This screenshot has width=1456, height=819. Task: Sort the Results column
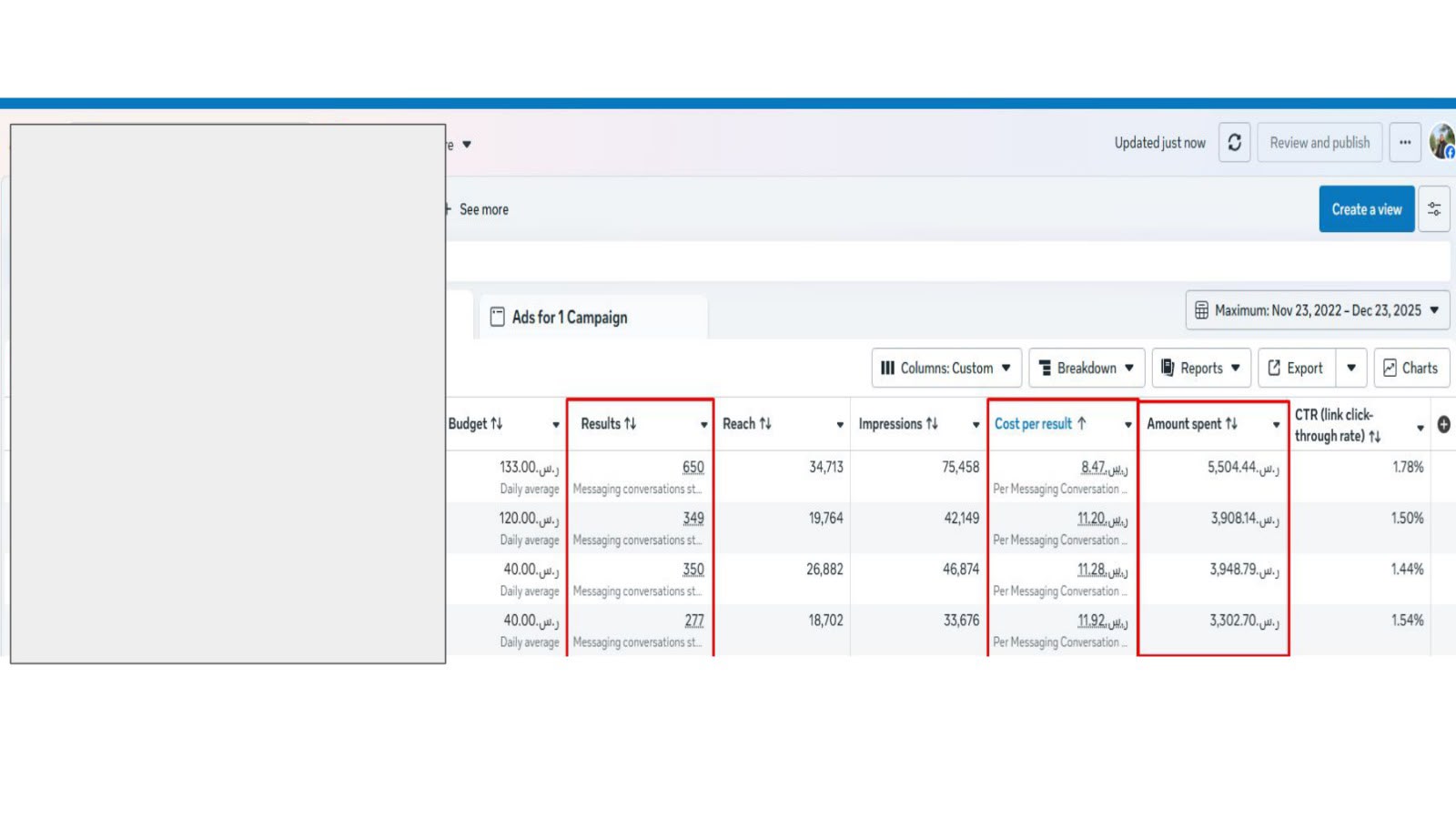pyautogui.click(x=630, y=424)
